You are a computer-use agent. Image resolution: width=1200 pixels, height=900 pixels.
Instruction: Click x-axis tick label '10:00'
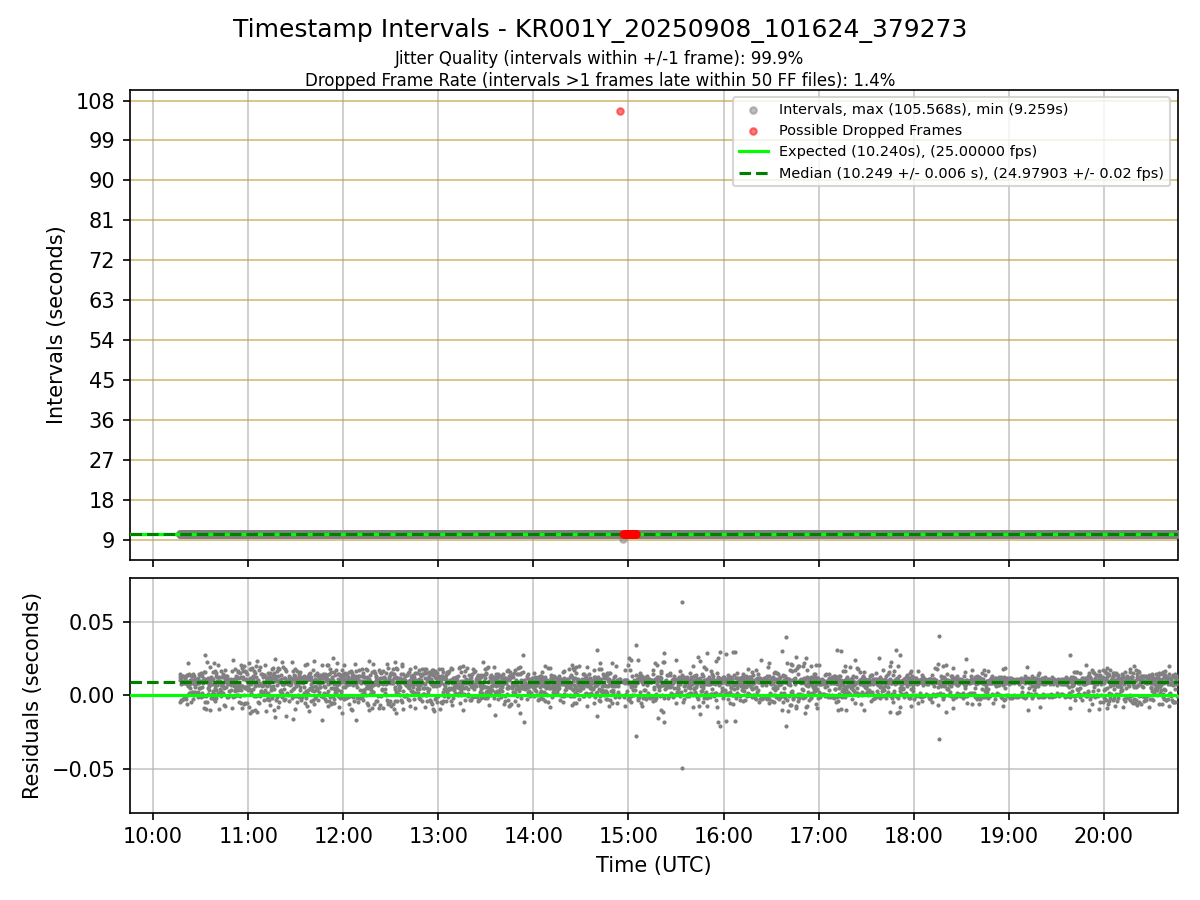(153, 835)
